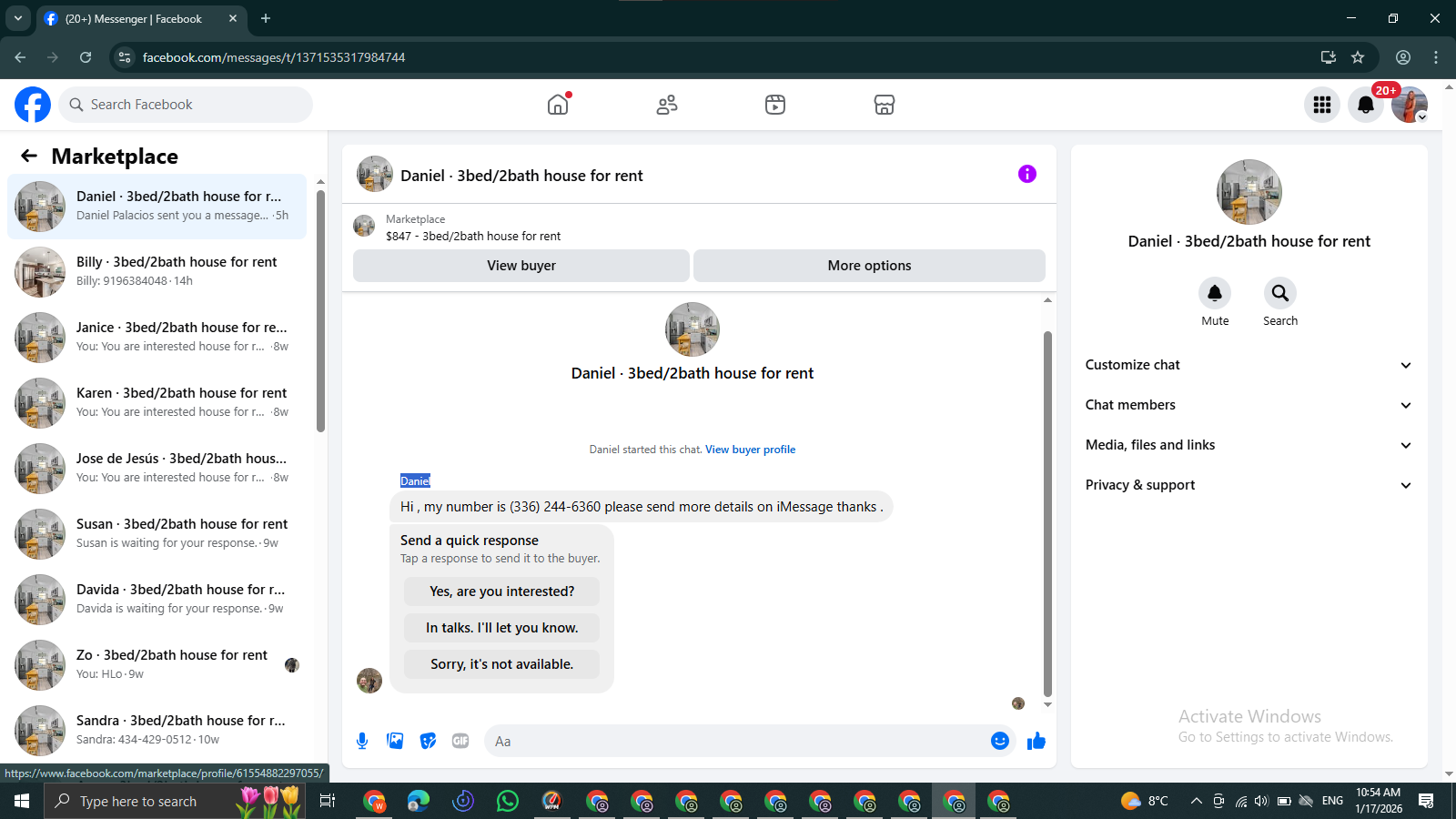Open Chrome tab search dropdown
Screen dimensions: 1456x819
pyautogui.click(x=18, y=18)
